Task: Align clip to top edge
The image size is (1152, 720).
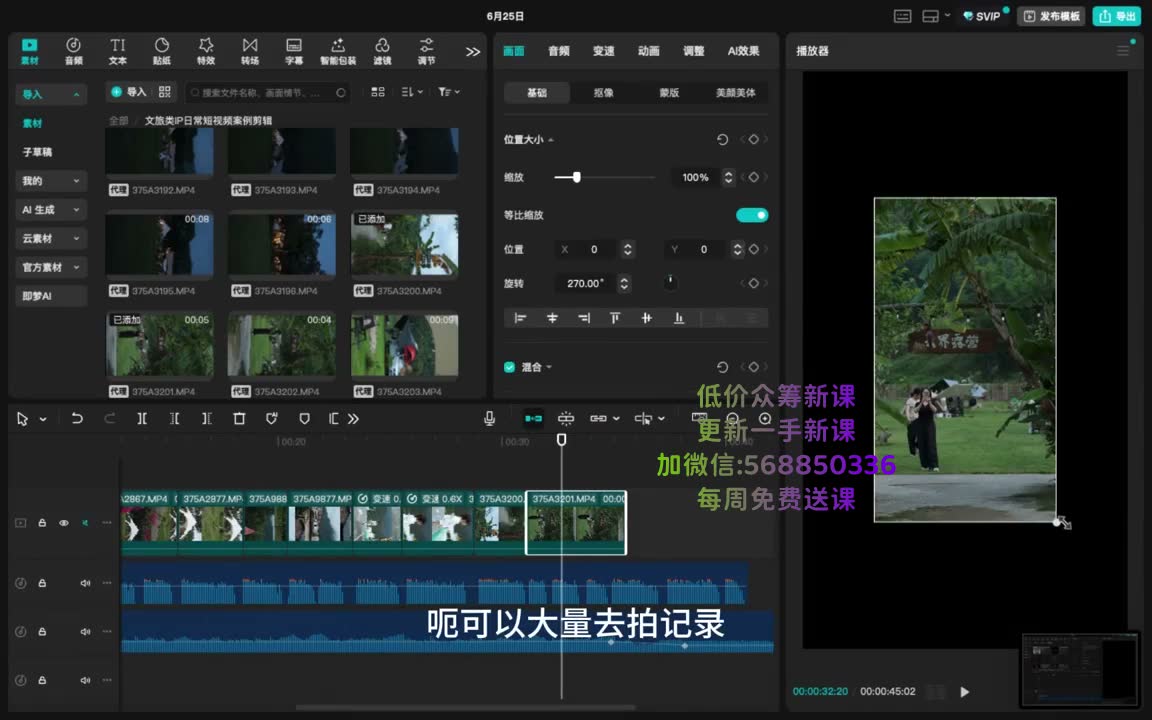Action: pos(615,317)
